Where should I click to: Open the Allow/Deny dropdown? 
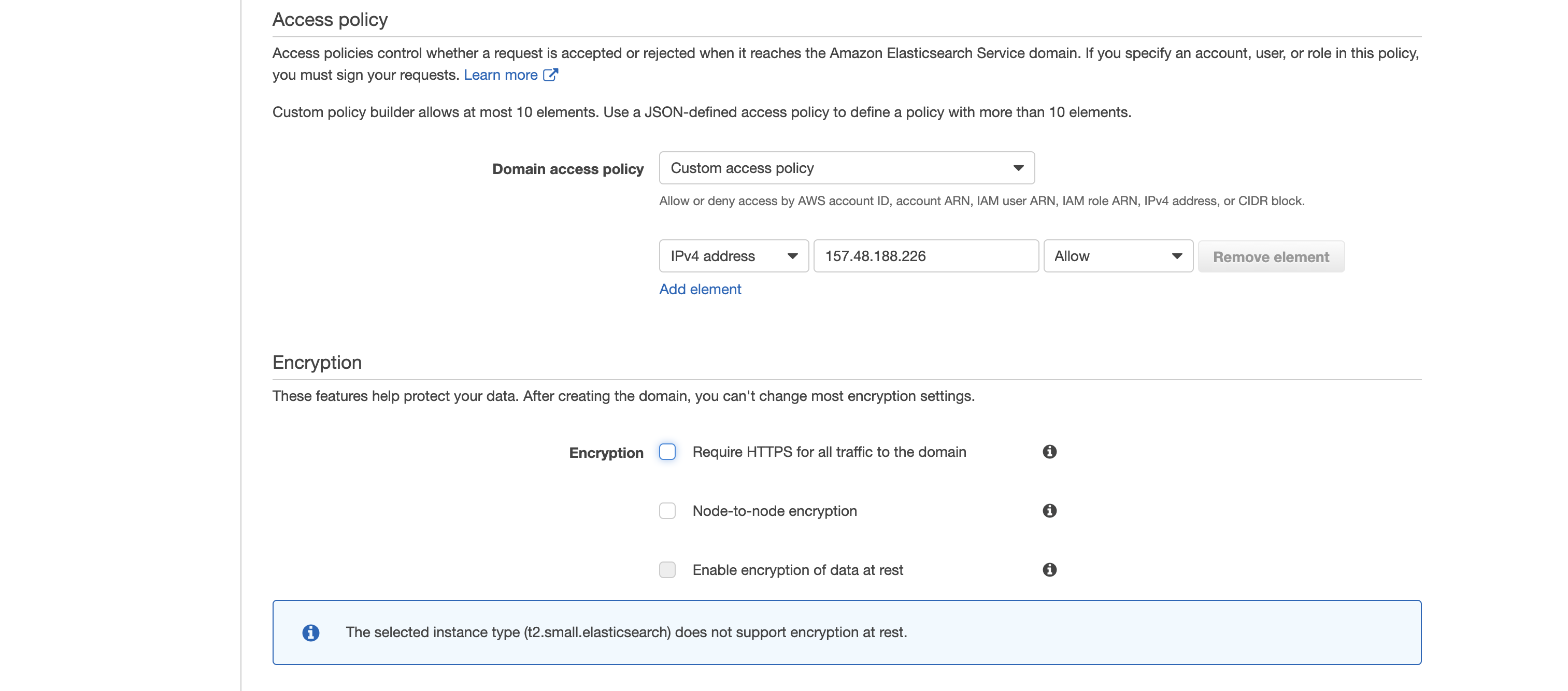point(1118,256)
